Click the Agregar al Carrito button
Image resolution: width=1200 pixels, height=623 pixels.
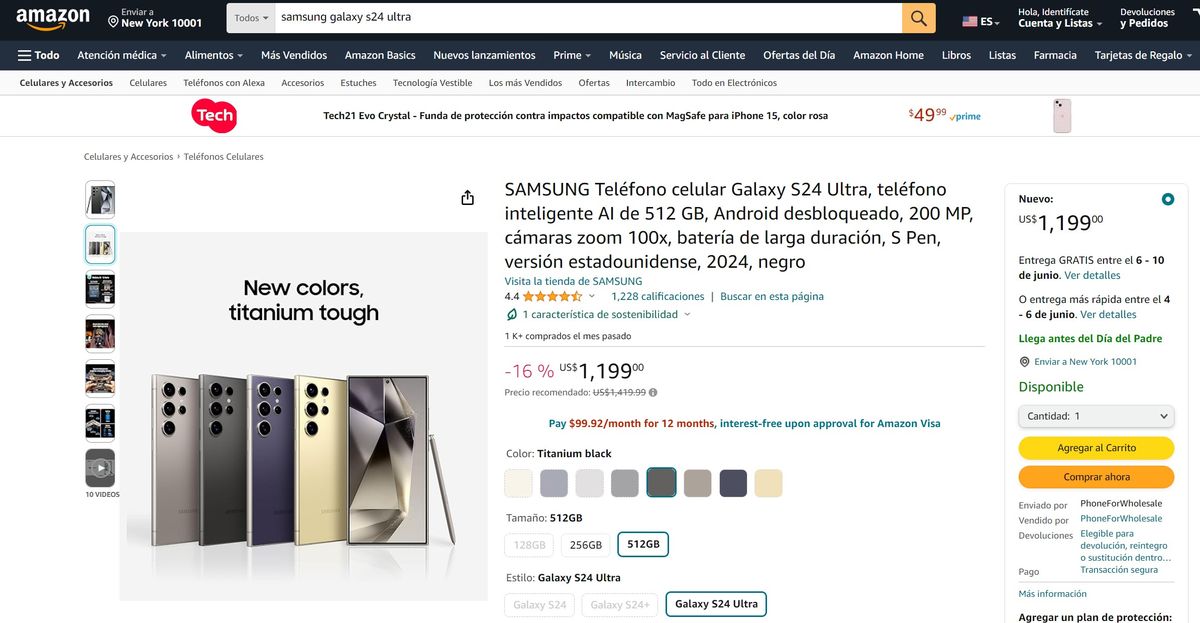tap(1096, 448)
